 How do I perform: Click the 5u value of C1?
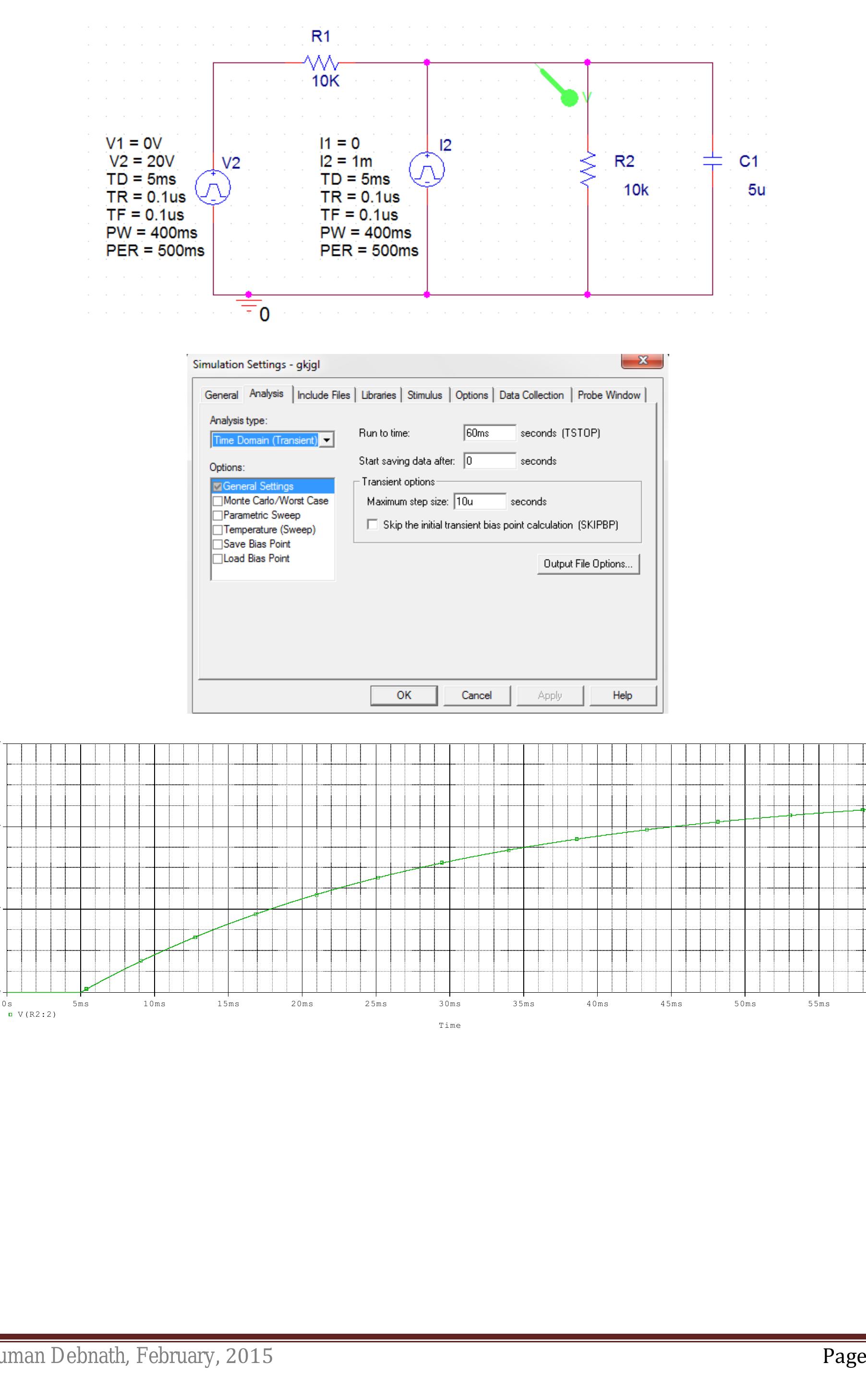(757, 190)
